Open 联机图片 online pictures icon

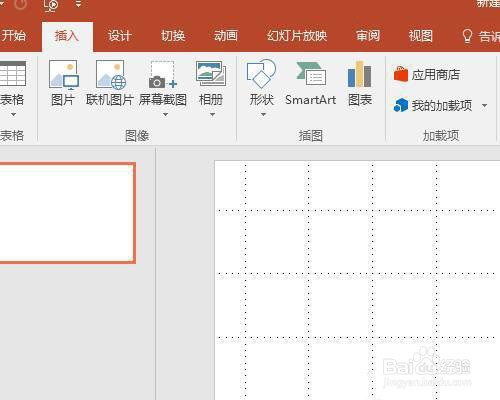coord(111,75)
